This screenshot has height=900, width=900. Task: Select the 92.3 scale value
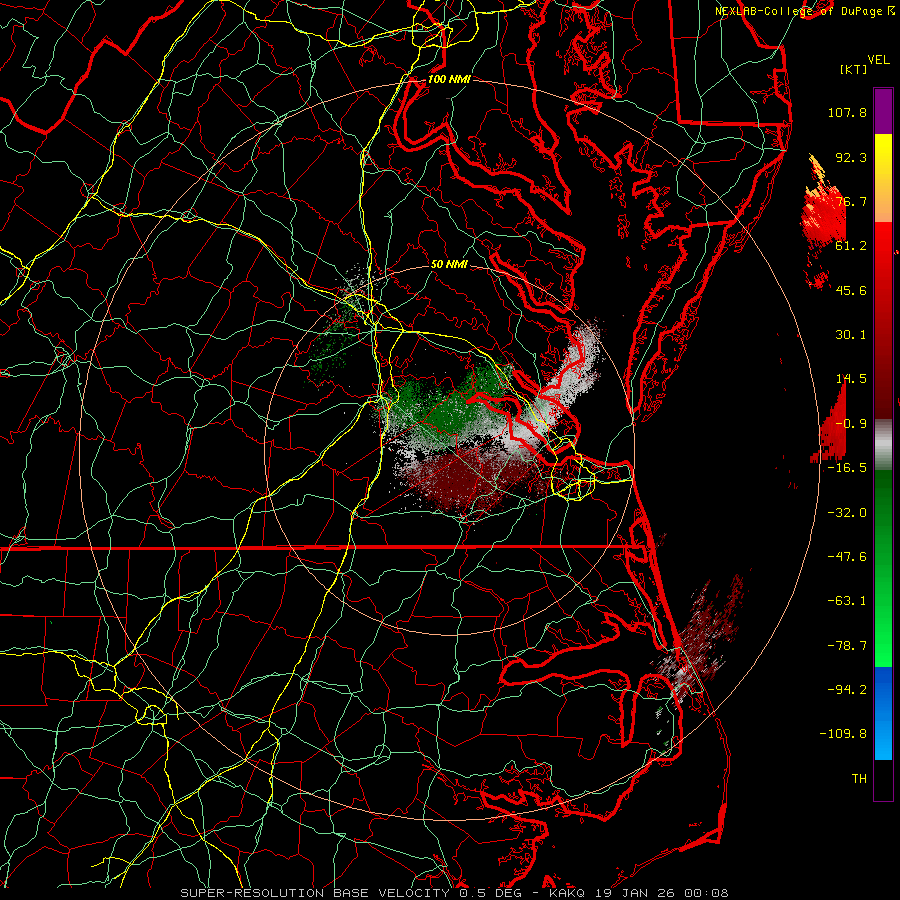pos(851,157)
